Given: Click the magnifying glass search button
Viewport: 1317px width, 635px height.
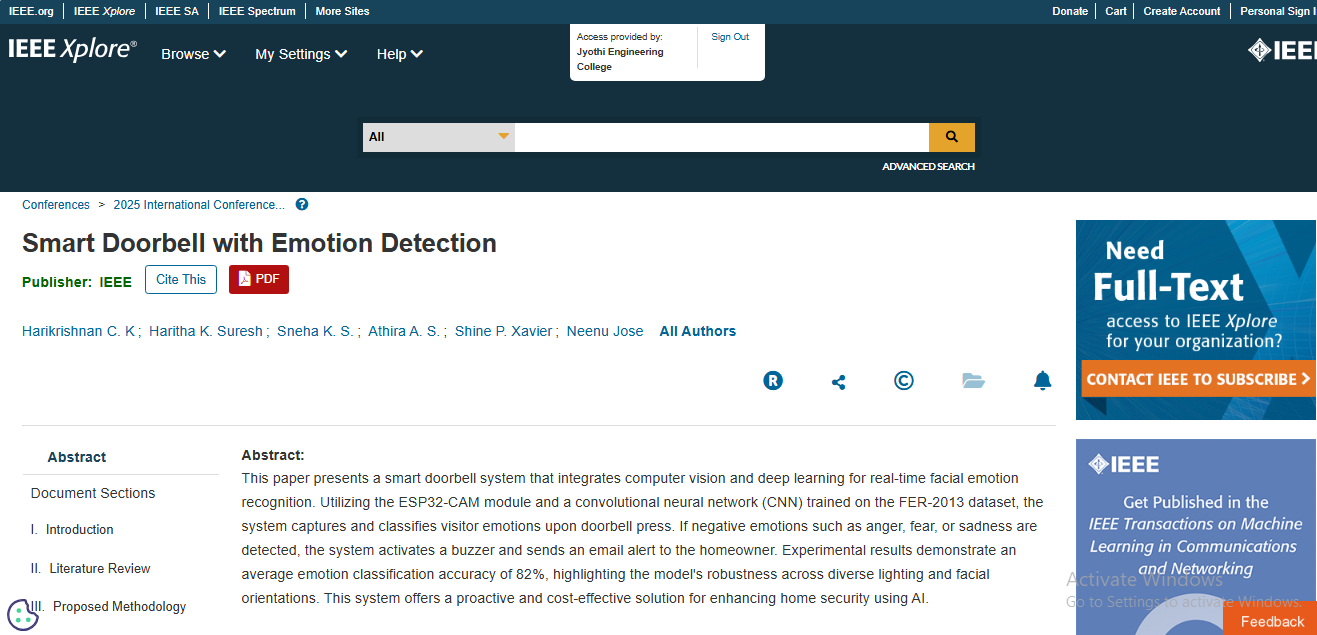Looking at the screenshot, I should (x=951, y=137).
